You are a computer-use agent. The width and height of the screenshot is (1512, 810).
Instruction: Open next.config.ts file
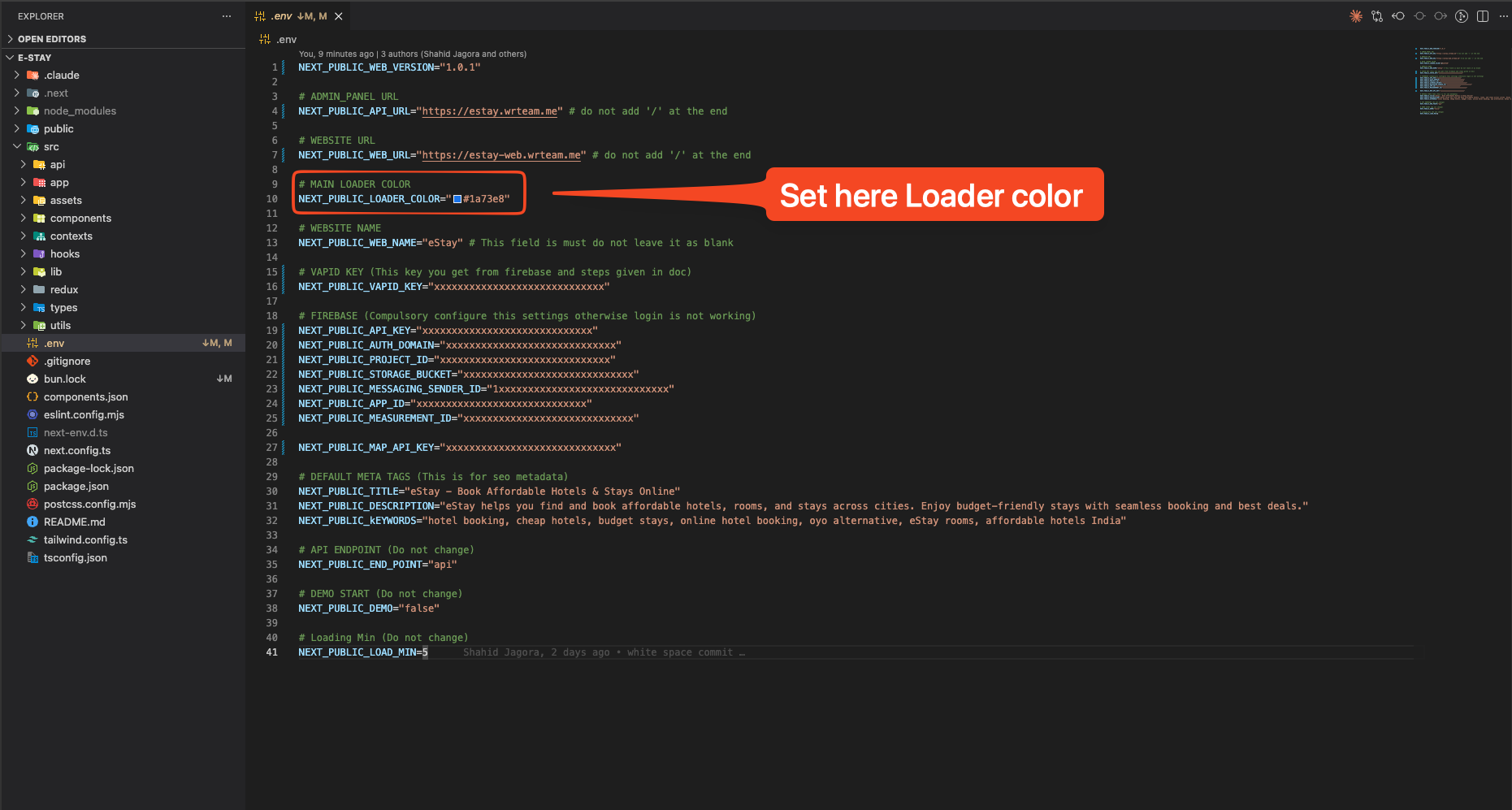coord(122,451)
